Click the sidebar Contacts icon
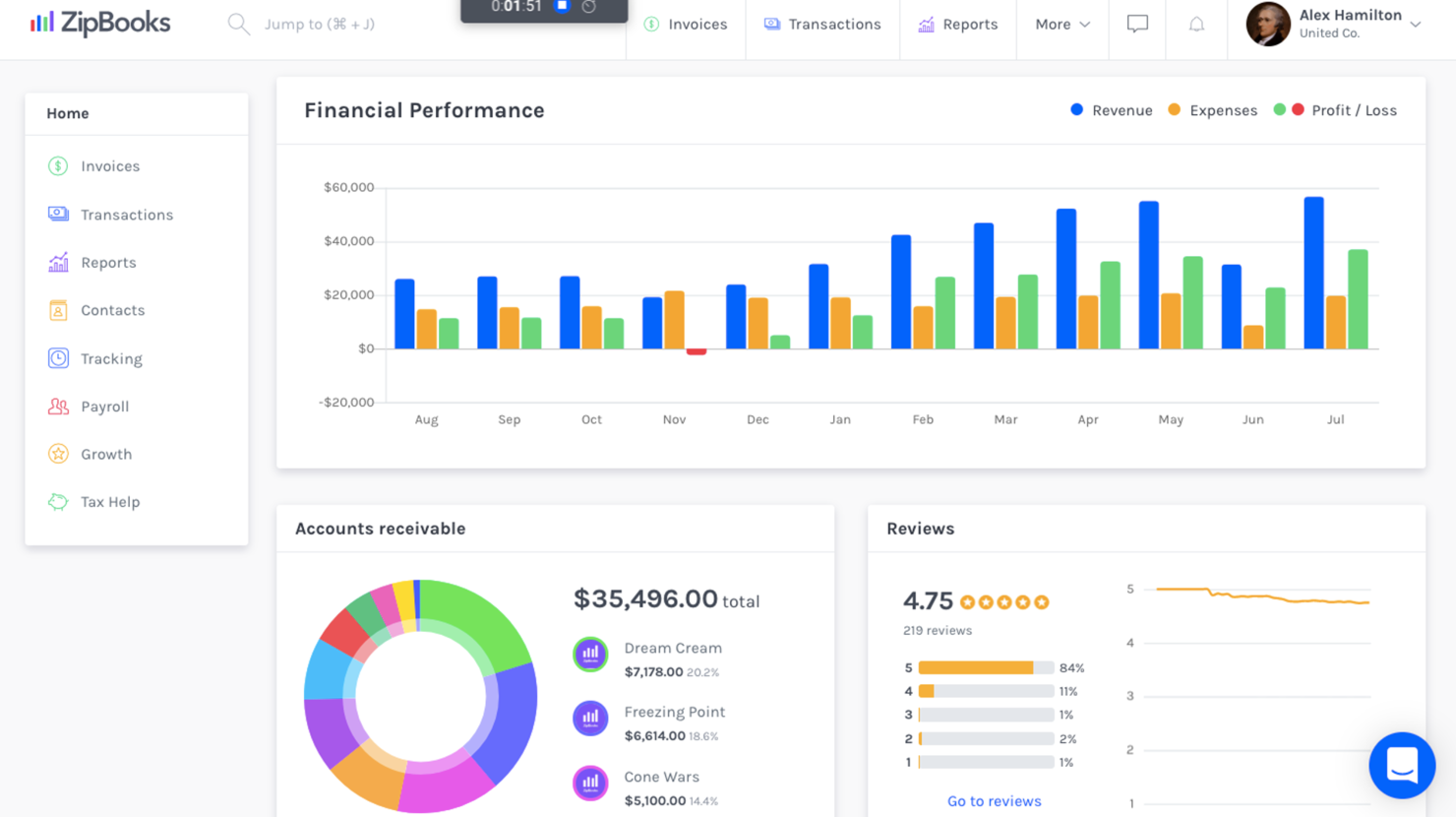 pos(58,310)
